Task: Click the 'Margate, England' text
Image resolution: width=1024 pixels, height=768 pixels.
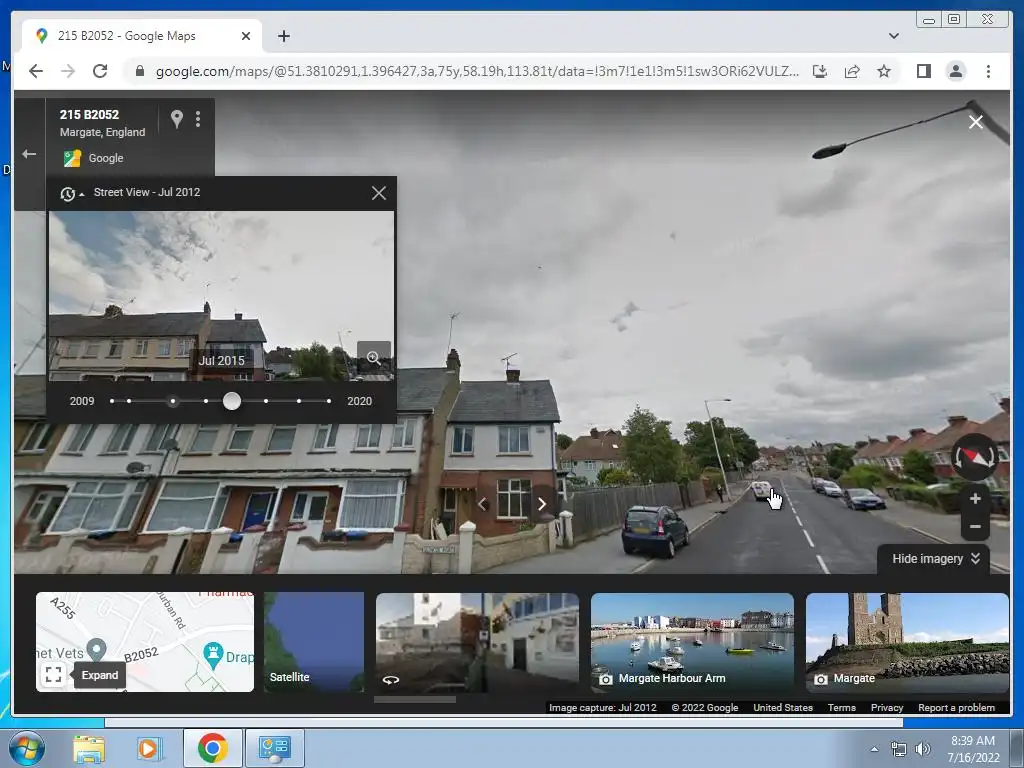Action: tap(103, 132)
